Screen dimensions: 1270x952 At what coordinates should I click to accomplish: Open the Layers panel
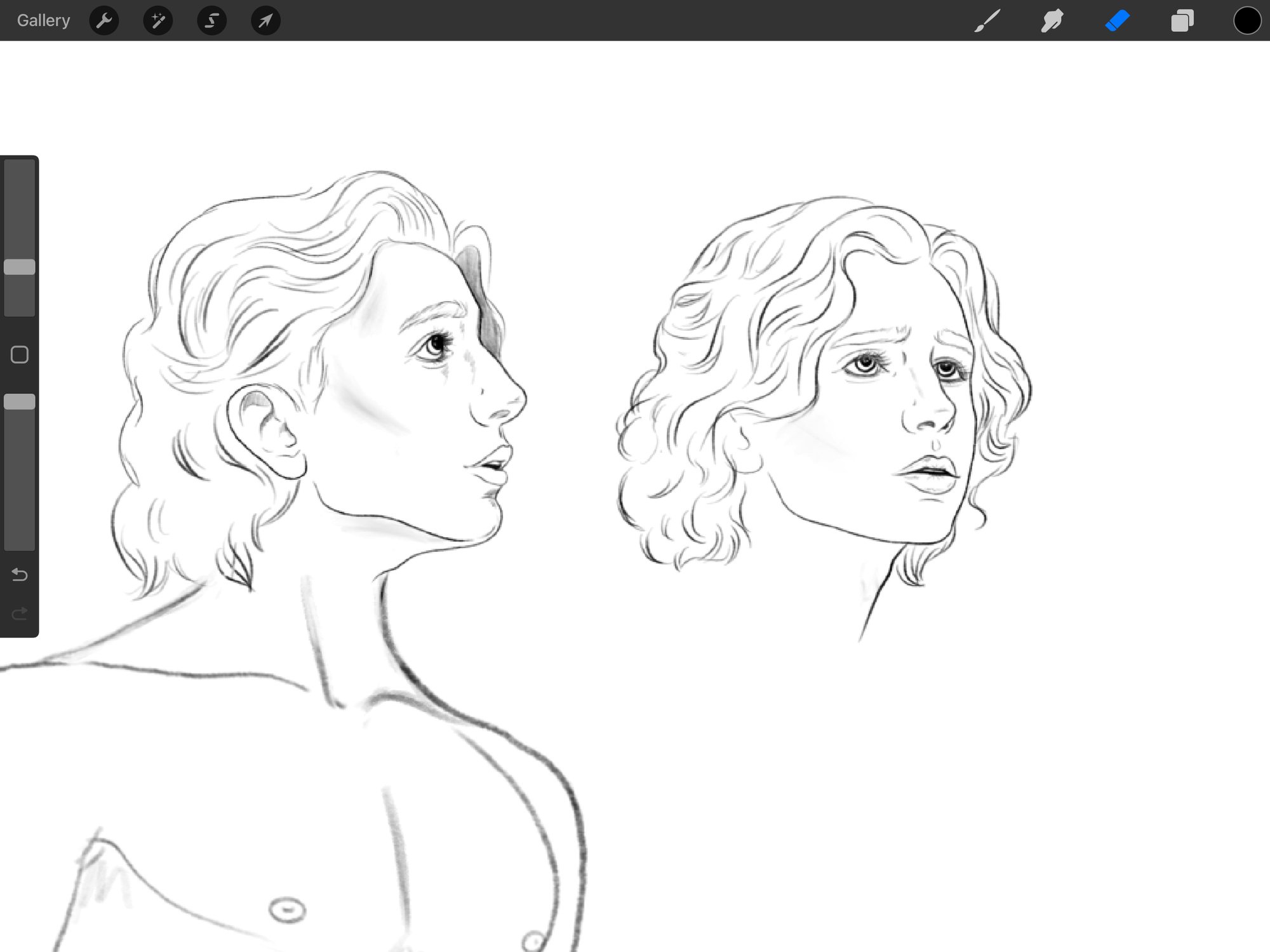coord(1182,20)
